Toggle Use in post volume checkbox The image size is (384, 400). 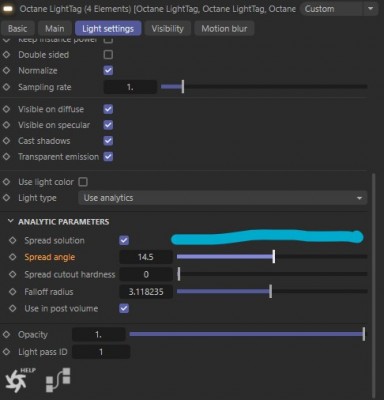[x=124, y=308]
